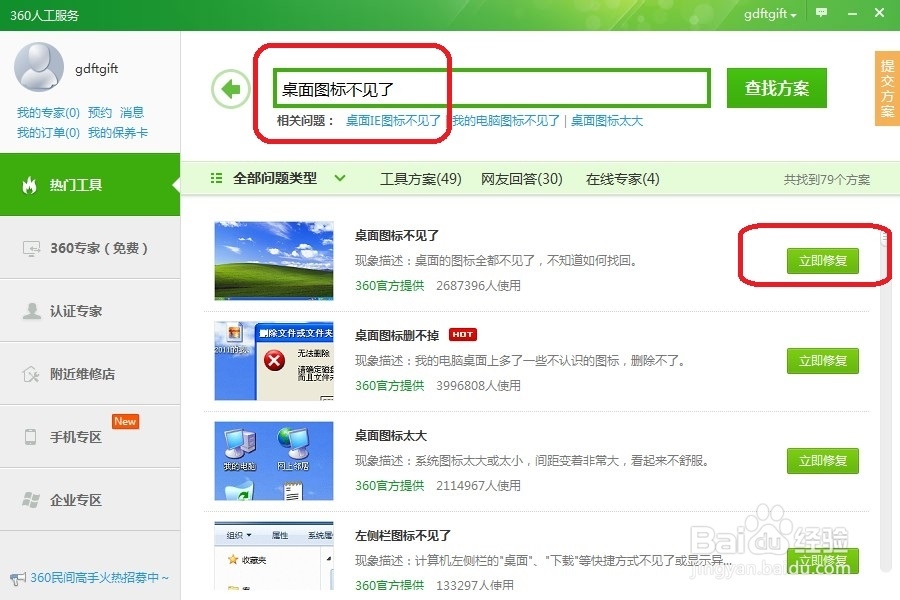Viewport: 900px width, 600px height.
Task: Click the 我的保养卡 link
Action: pyautogui.click(x=118, y=133)
